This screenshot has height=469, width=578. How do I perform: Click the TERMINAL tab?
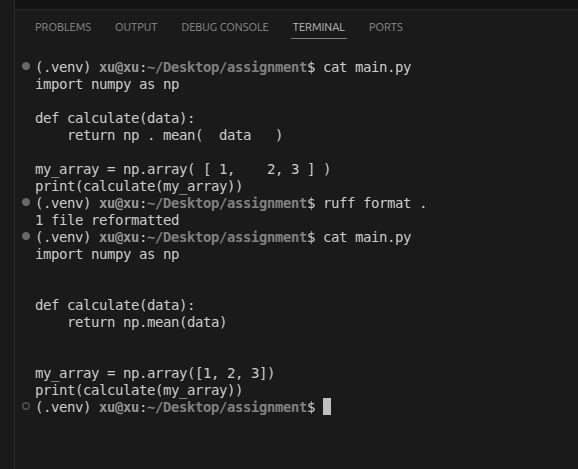(318, 27)
